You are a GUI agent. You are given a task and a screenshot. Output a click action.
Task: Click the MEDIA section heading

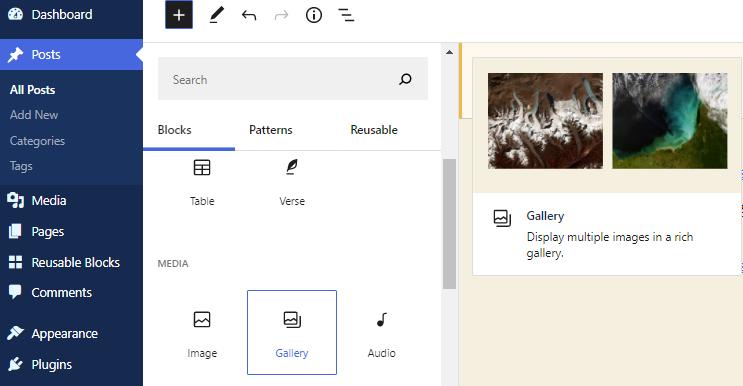click(x=173, y=263)
